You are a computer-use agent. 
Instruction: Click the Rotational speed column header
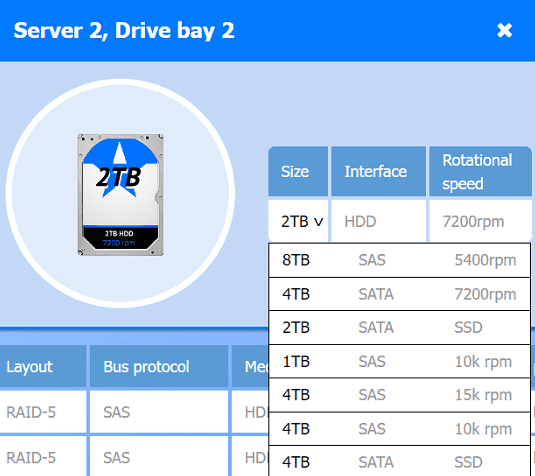[480, 171]
